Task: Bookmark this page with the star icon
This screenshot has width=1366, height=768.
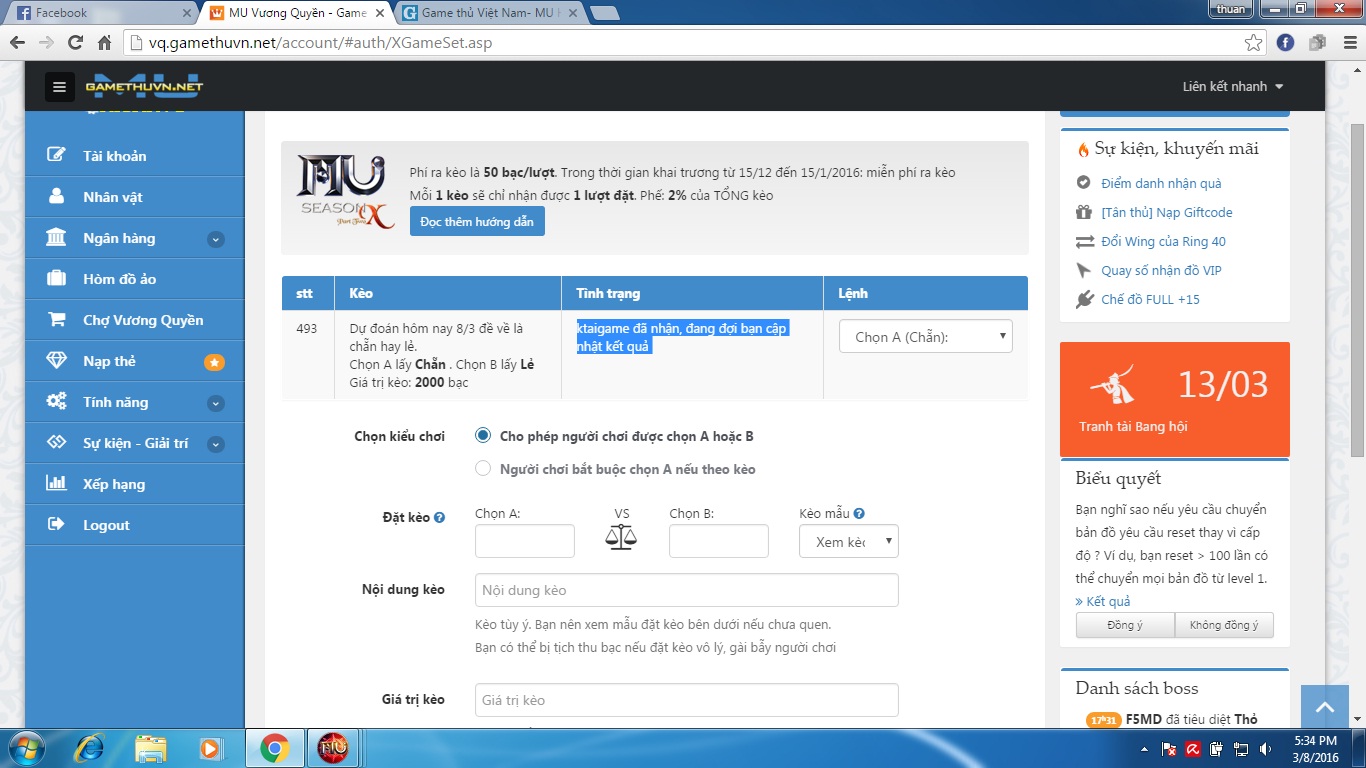Action: pos(1253,43)
